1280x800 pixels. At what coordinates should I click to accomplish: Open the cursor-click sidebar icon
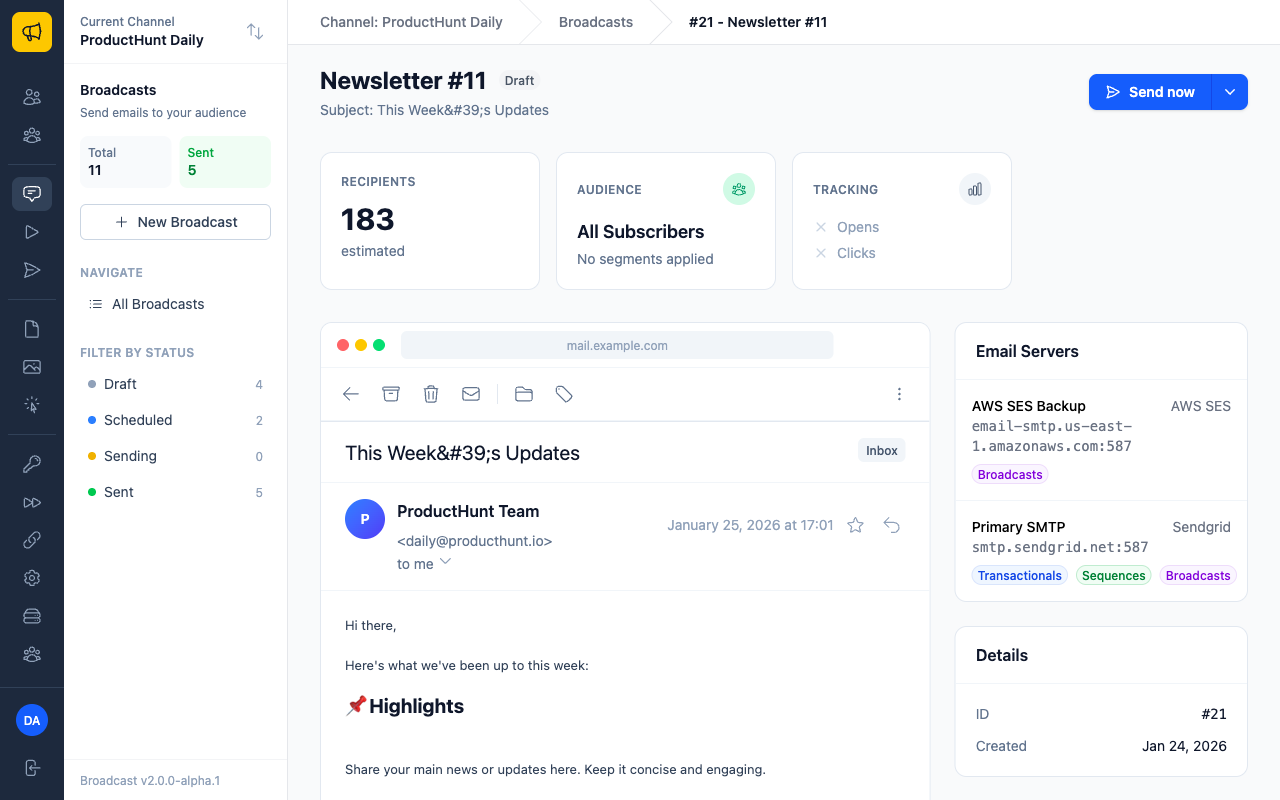[x=32, y=405]
